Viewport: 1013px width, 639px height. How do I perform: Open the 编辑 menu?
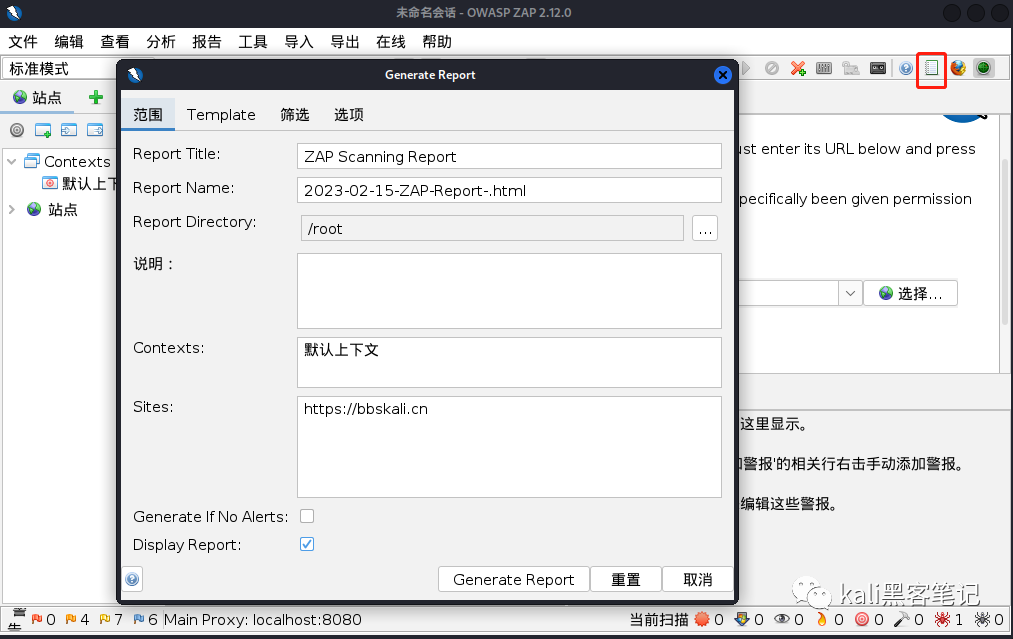coord(69,42)
